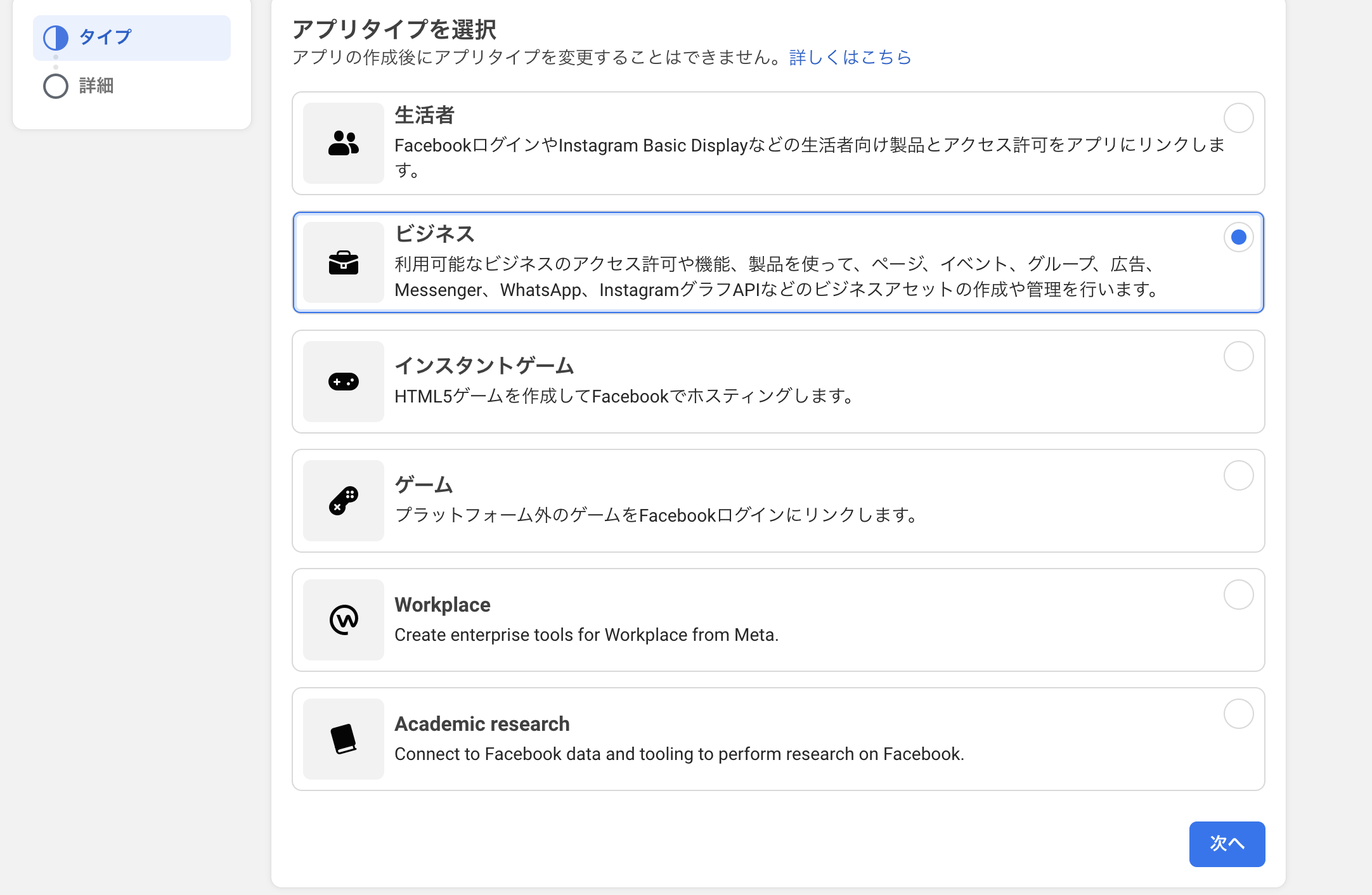Click the briefcase icon for ビジネス
Viewport: 1372px width, 895px height.
click(344, 262)
